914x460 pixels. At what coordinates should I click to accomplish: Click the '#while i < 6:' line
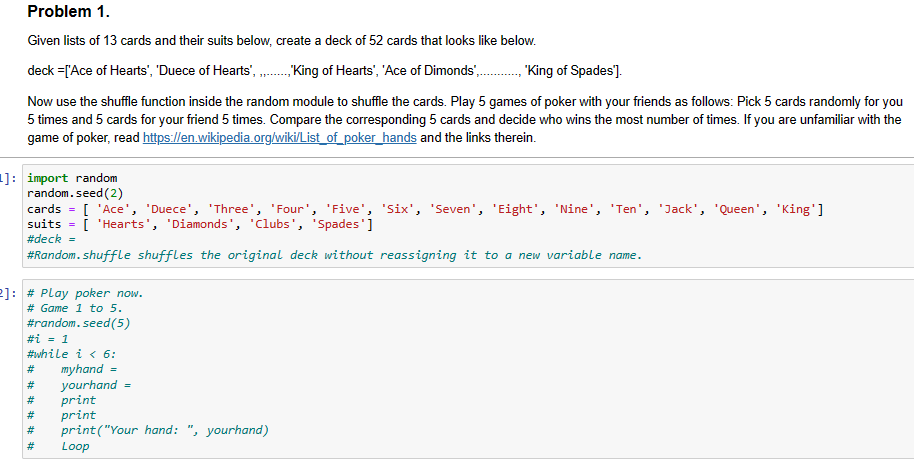click(72, 354)
